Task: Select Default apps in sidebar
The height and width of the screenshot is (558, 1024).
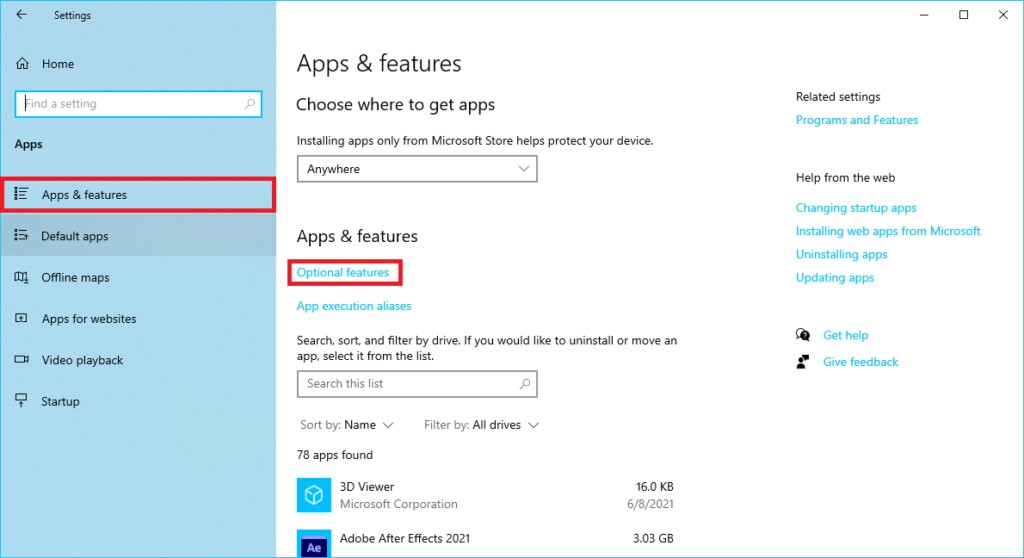Action: tap(138, 236)
